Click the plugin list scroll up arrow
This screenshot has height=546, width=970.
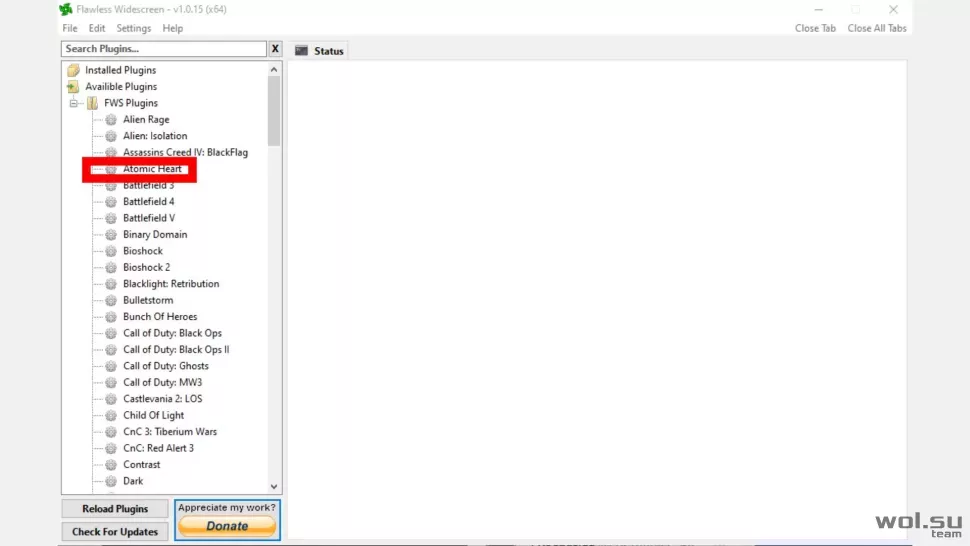pos(274,69)
